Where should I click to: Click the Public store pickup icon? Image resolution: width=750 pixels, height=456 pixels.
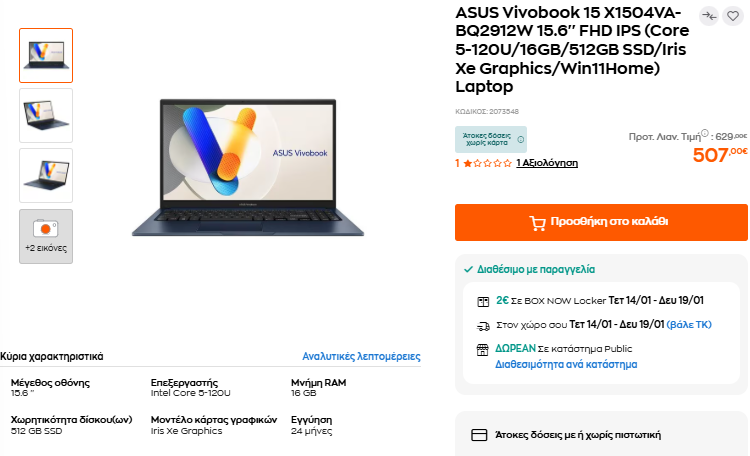point(483,350)
